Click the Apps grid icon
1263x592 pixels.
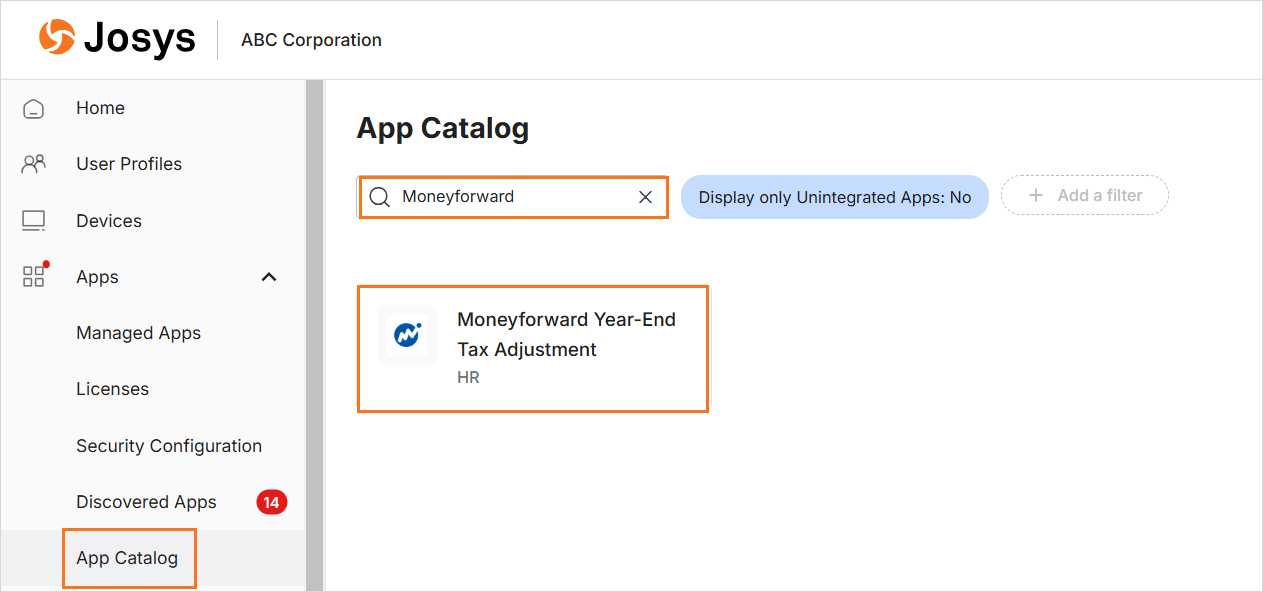[34, 276]
